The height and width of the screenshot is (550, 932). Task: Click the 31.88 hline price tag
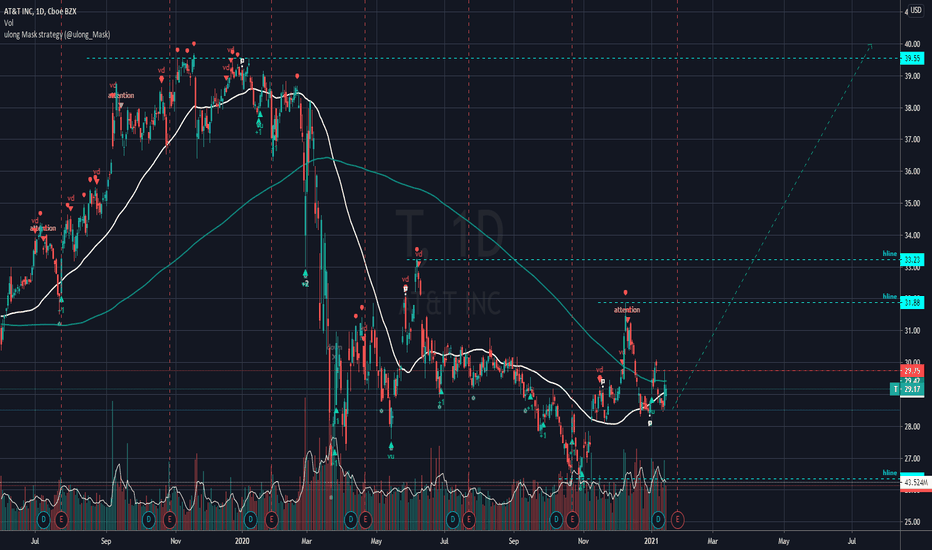(912, 303)
